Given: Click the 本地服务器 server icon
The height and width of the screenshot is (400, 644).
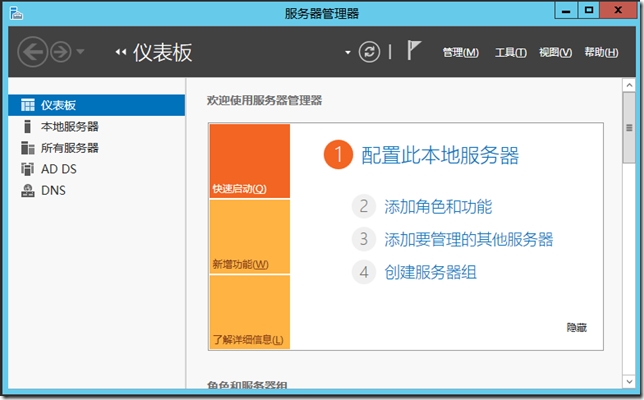Looking at the screenshot, I should point(28,126).
